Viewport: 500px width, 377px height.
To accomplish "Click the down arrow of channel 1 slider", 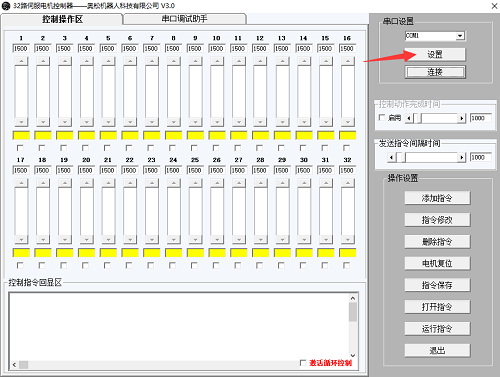I will tap(21, 122).
